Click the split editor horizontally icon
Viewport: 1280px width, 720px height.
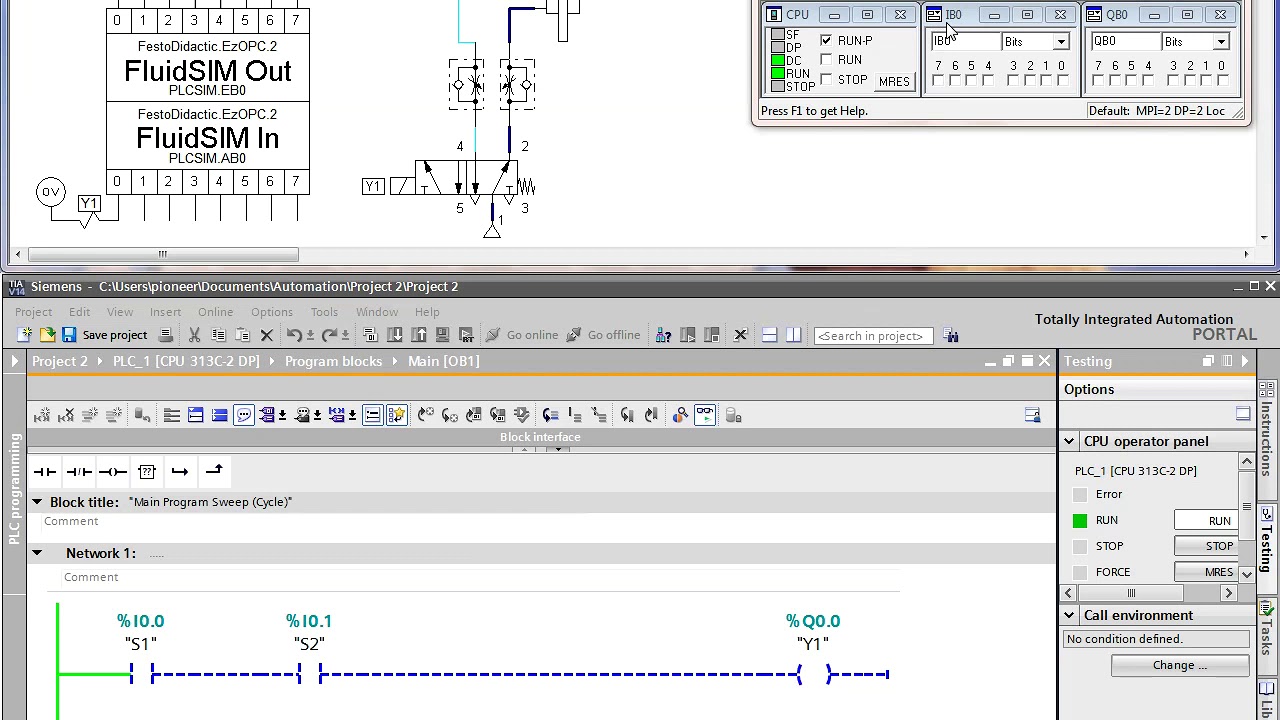[x=769, y=335]
